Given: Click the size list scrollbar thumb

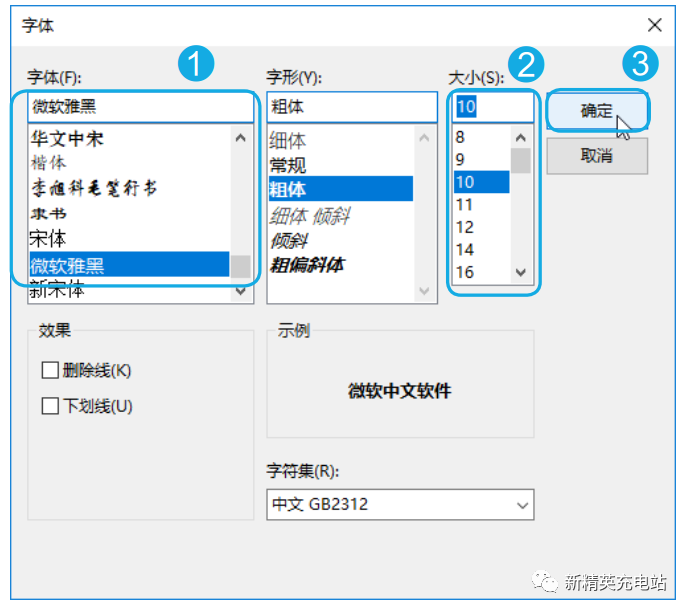Looking at the screenshot, I should click(x=521, y=161).
